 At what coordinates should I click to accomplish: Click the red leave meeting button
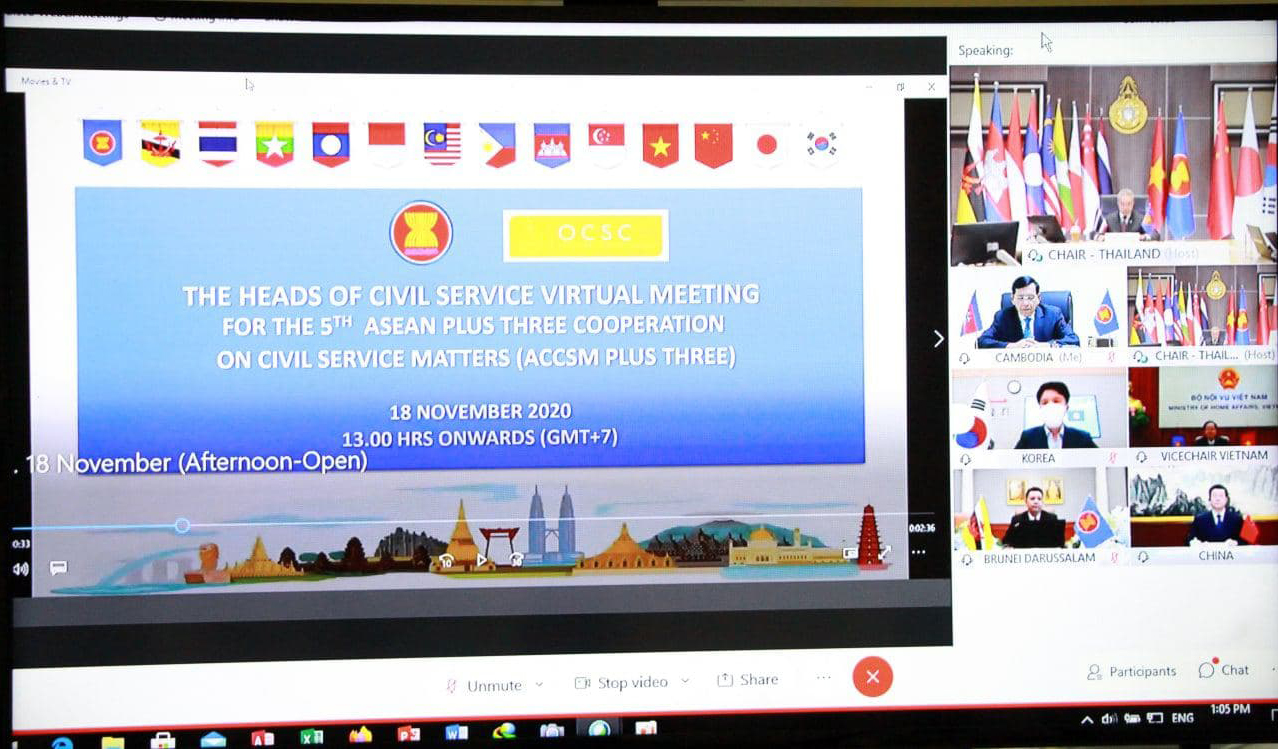coord(872,677)
